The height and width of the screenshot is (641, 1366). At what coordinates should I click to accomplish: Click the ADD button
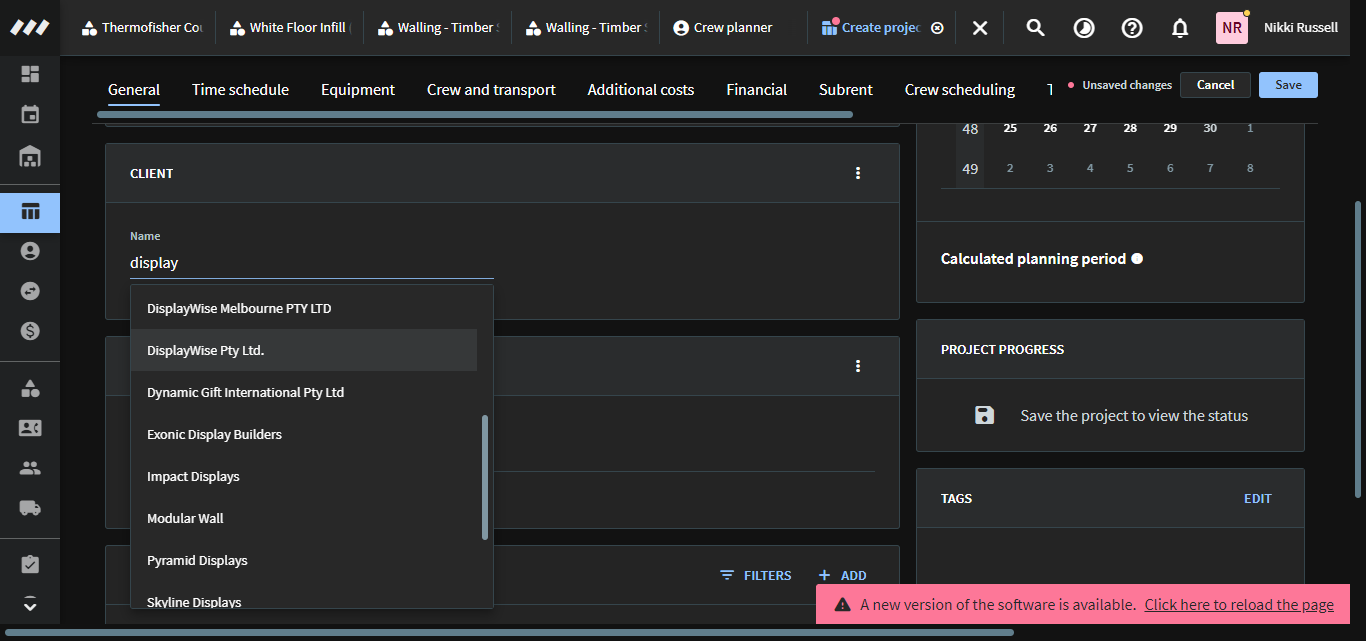click(x=842, y=575)
